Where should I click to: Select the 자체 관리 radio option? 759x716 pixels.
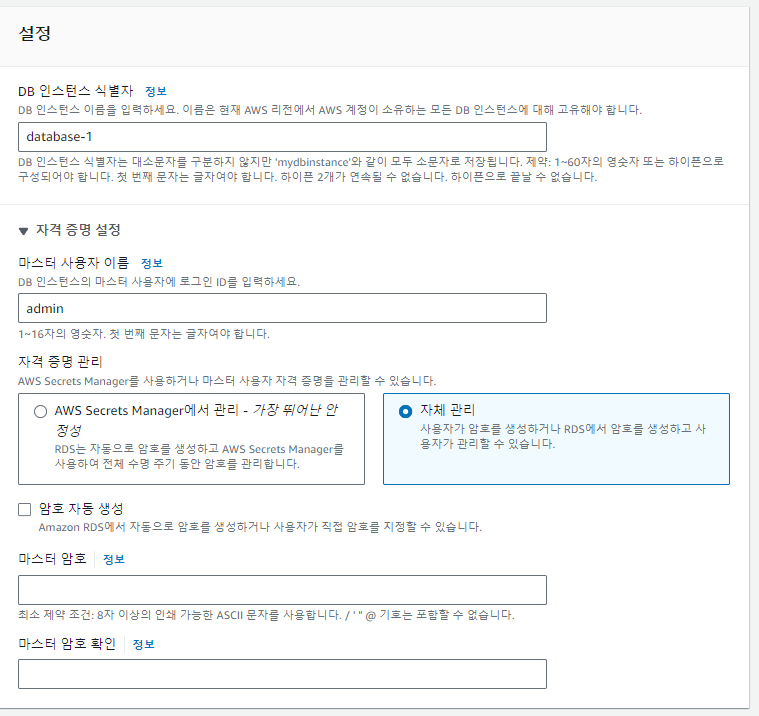pos(406,411)
